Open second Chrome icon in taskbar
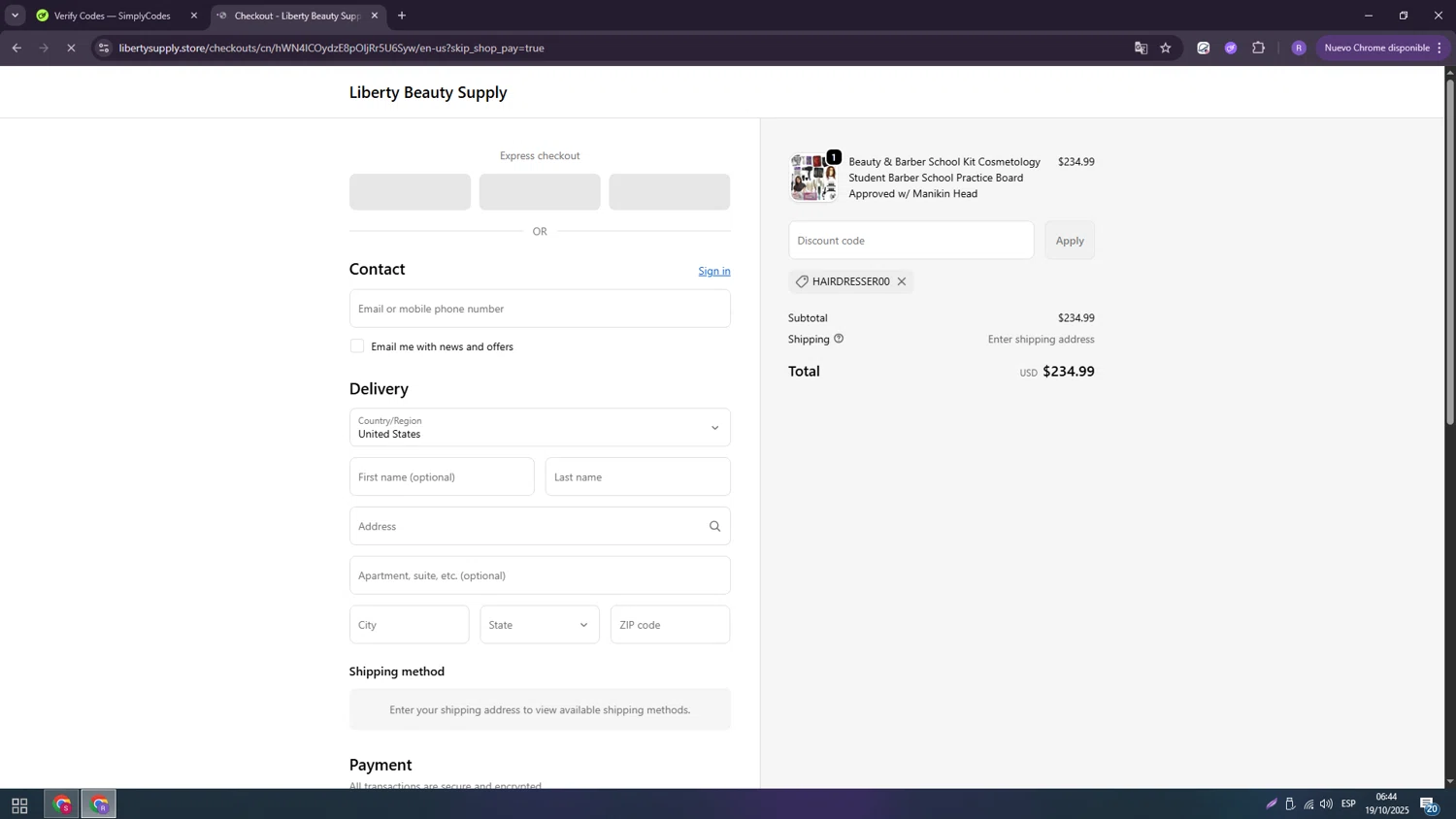 point(99,805)
